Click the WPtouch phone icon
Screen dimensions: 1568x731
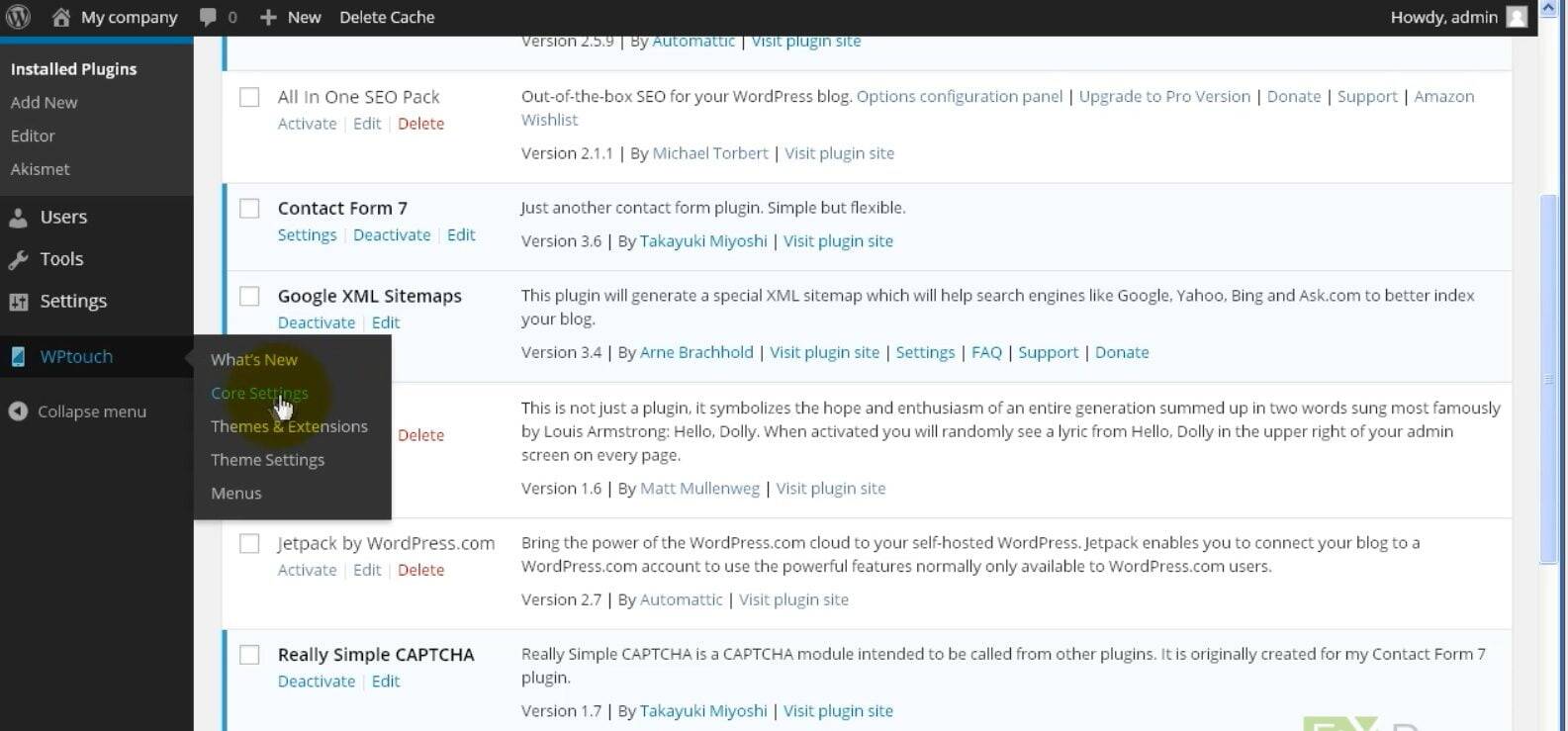point(19,357)
